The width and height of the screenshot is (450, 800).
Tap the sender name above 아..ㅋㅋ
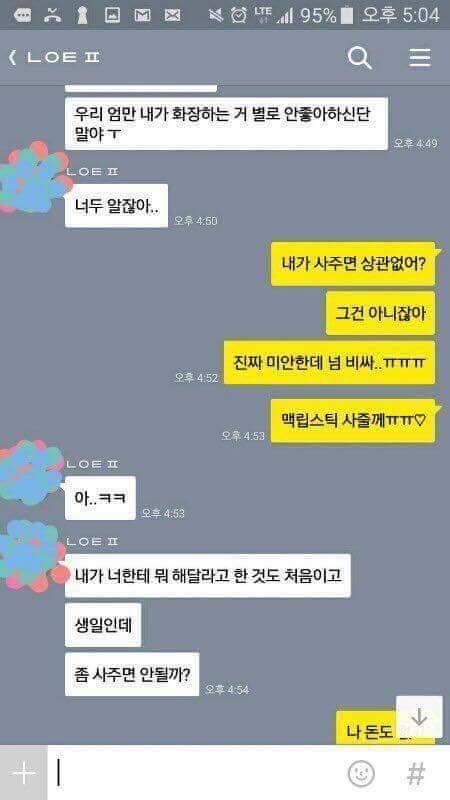[x=92, y=464]
